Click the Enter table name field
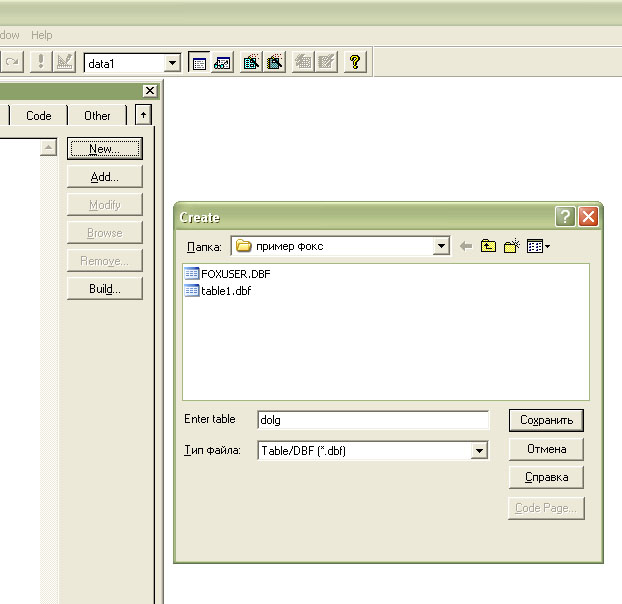 click(373, 420)
